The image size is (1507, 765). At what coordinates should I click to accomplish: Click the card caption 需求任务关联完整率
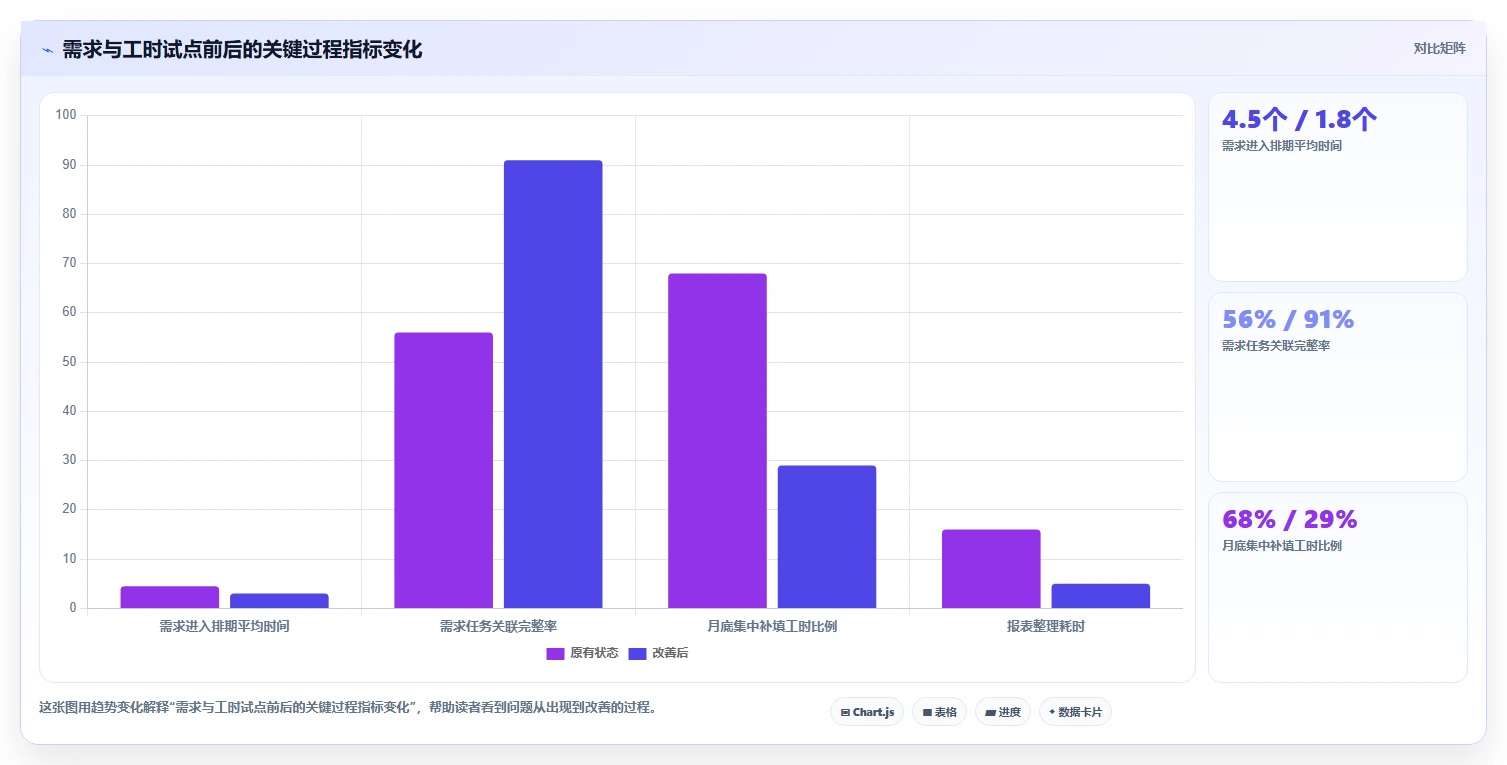1276,346
